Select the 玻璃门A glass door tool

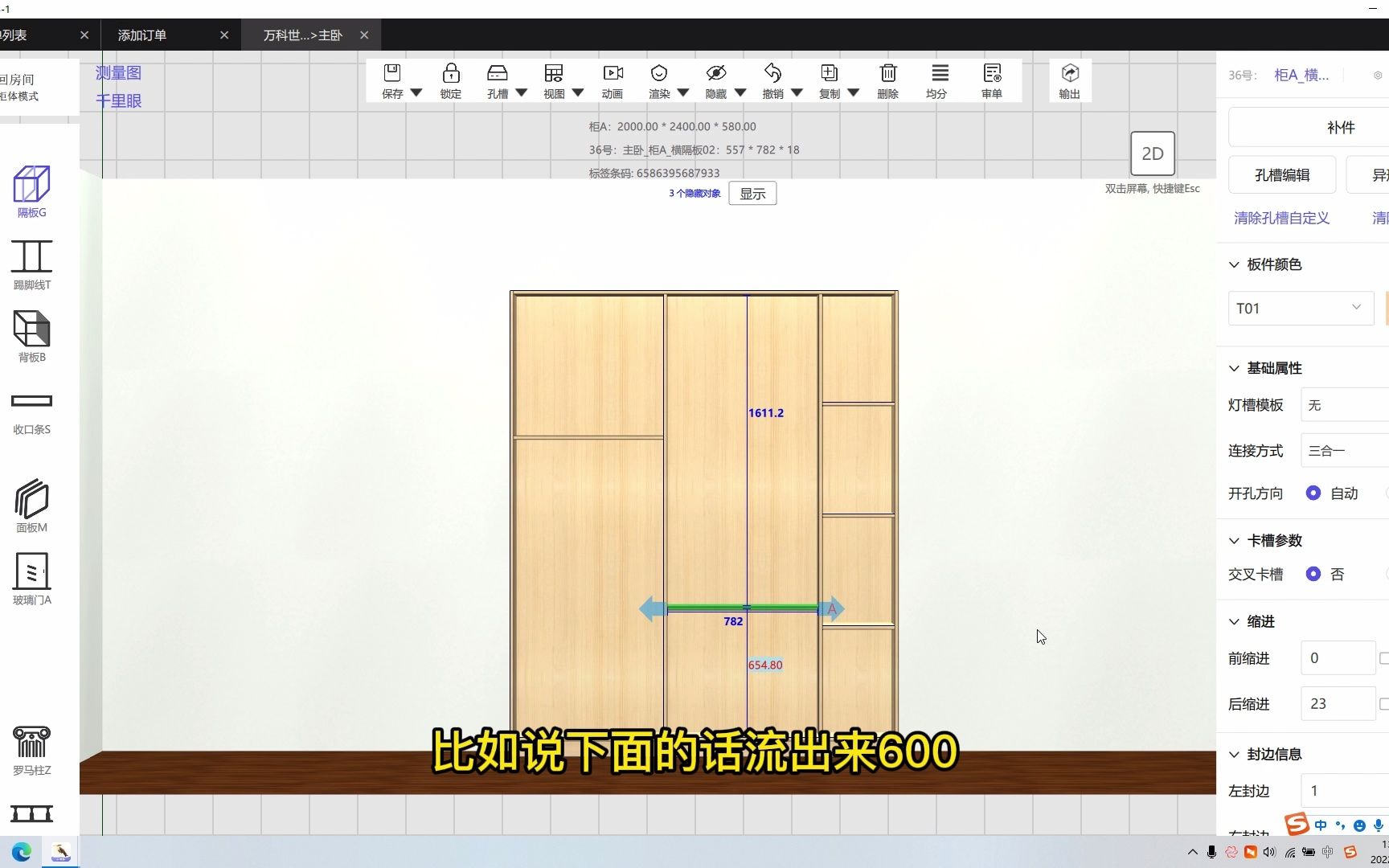point(32,579)
